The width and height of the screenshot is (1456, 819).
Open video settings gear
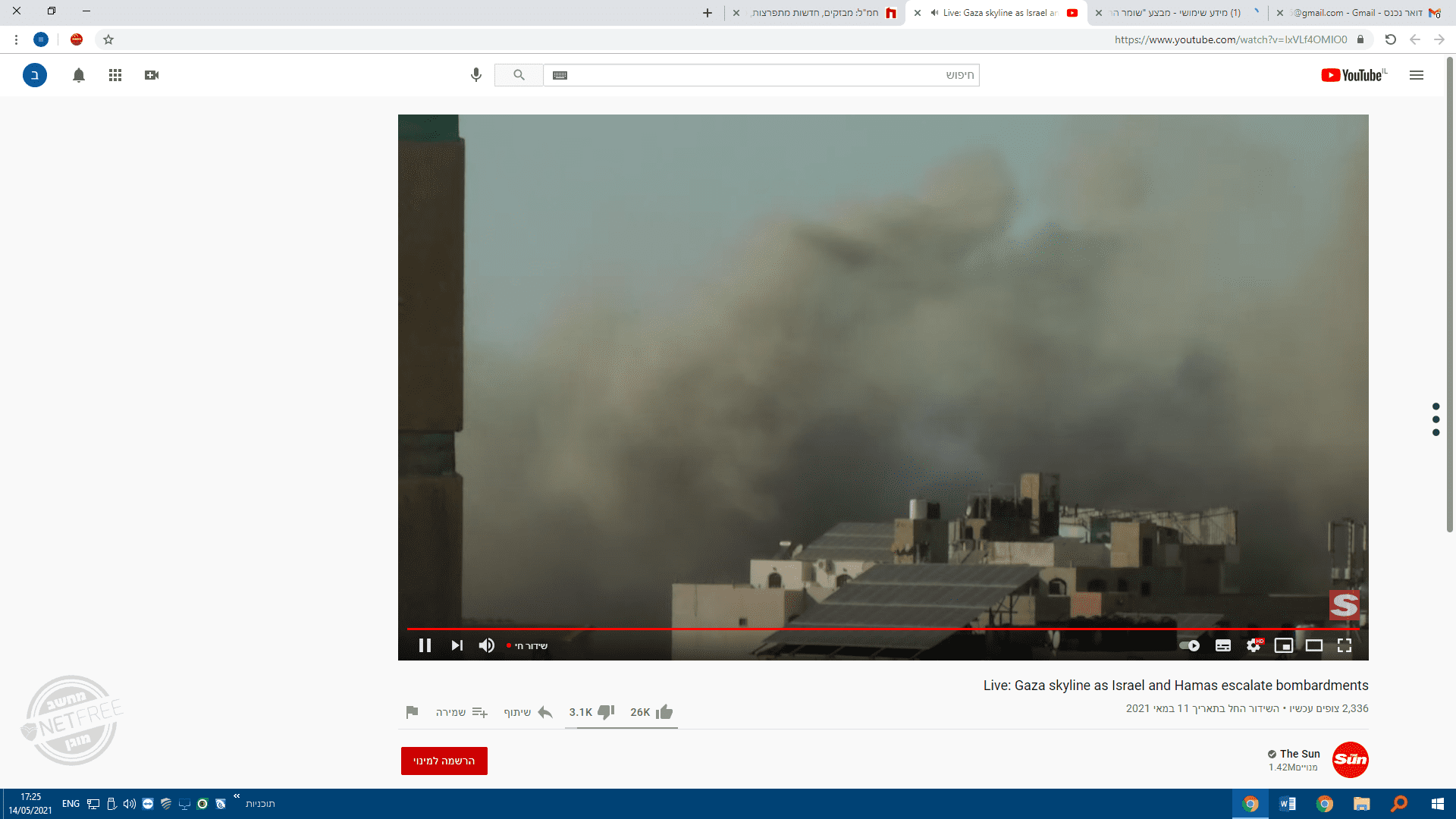coord(1254,645)
